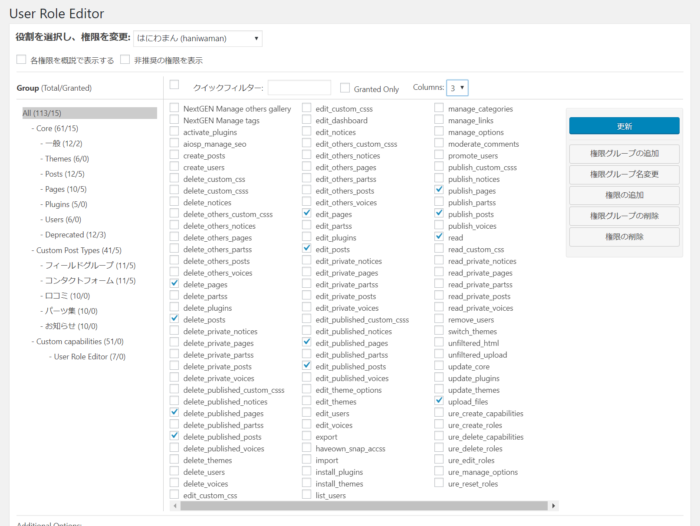Select Core (61/15) group in tree
The height and width of the screenshot is (526, 700).
(x=57, y=128)
